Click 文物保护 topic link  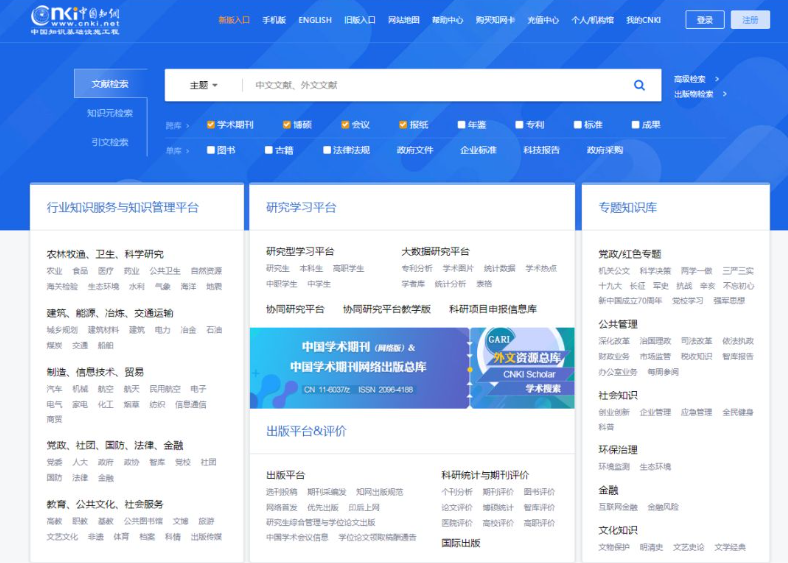point(614,547)
